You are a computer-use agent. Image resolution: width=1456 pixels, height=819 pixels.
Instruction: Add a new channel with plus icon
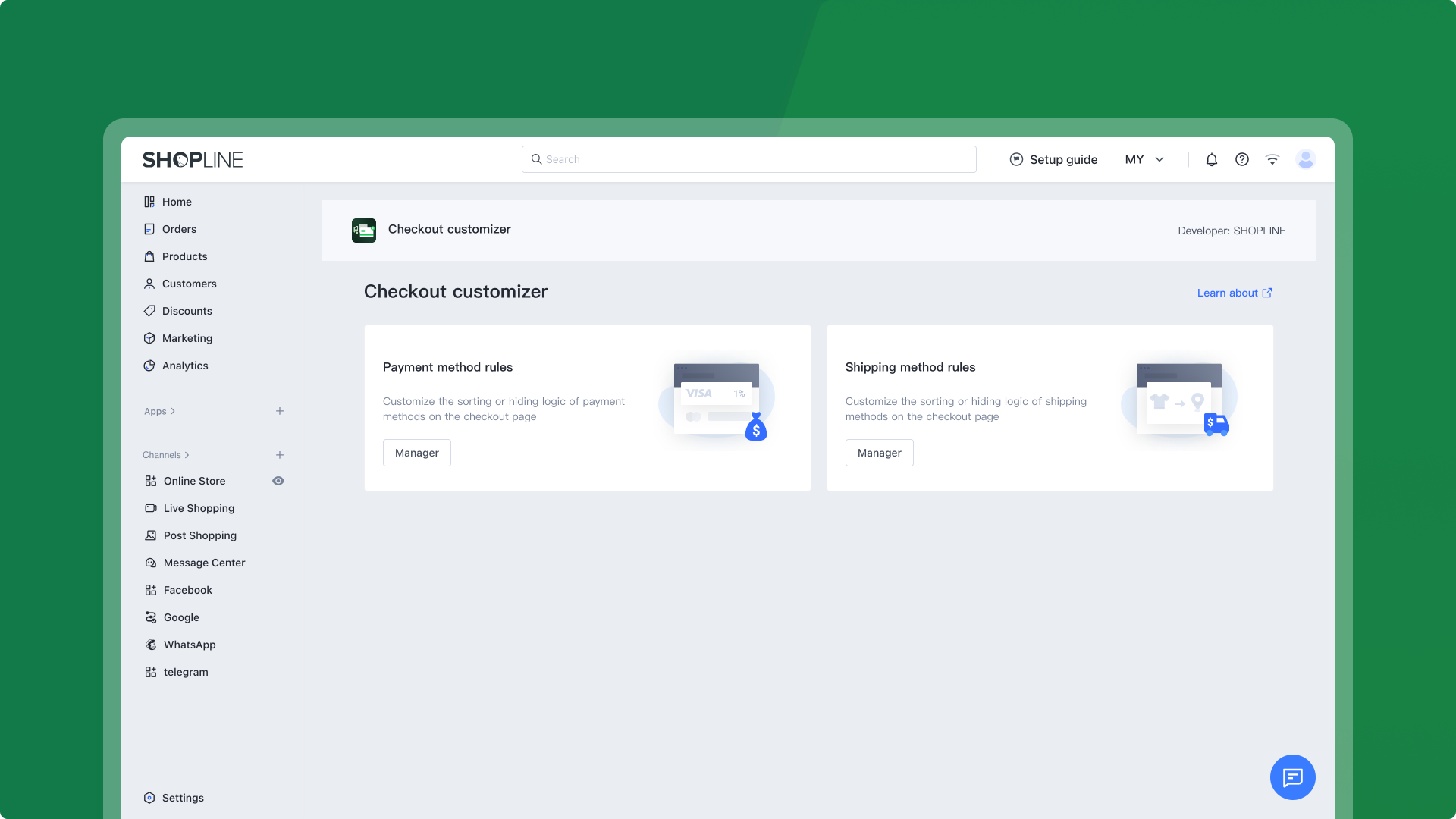tap(280, 455)
